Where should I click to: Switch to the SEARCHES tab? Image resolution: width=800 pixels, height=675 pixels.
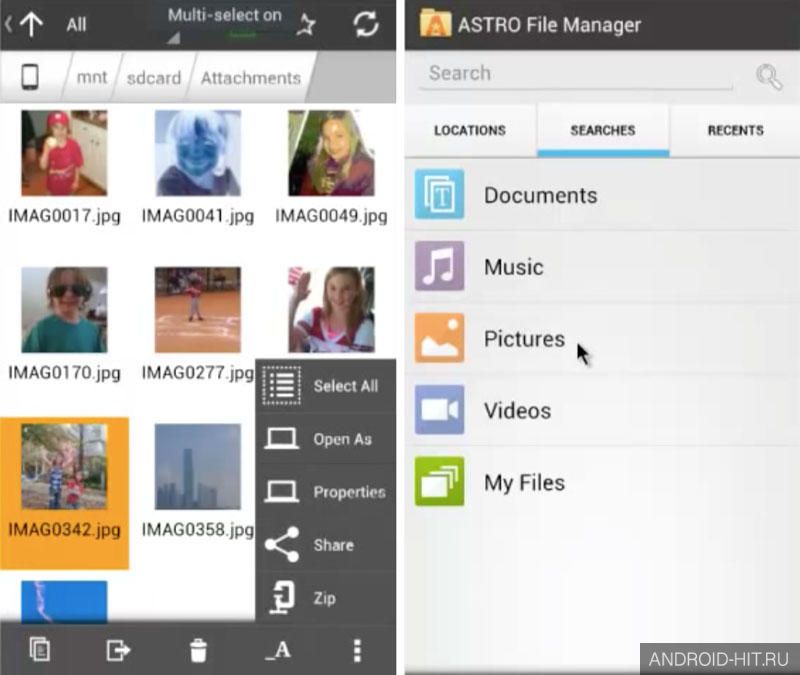tap(603, 130)
